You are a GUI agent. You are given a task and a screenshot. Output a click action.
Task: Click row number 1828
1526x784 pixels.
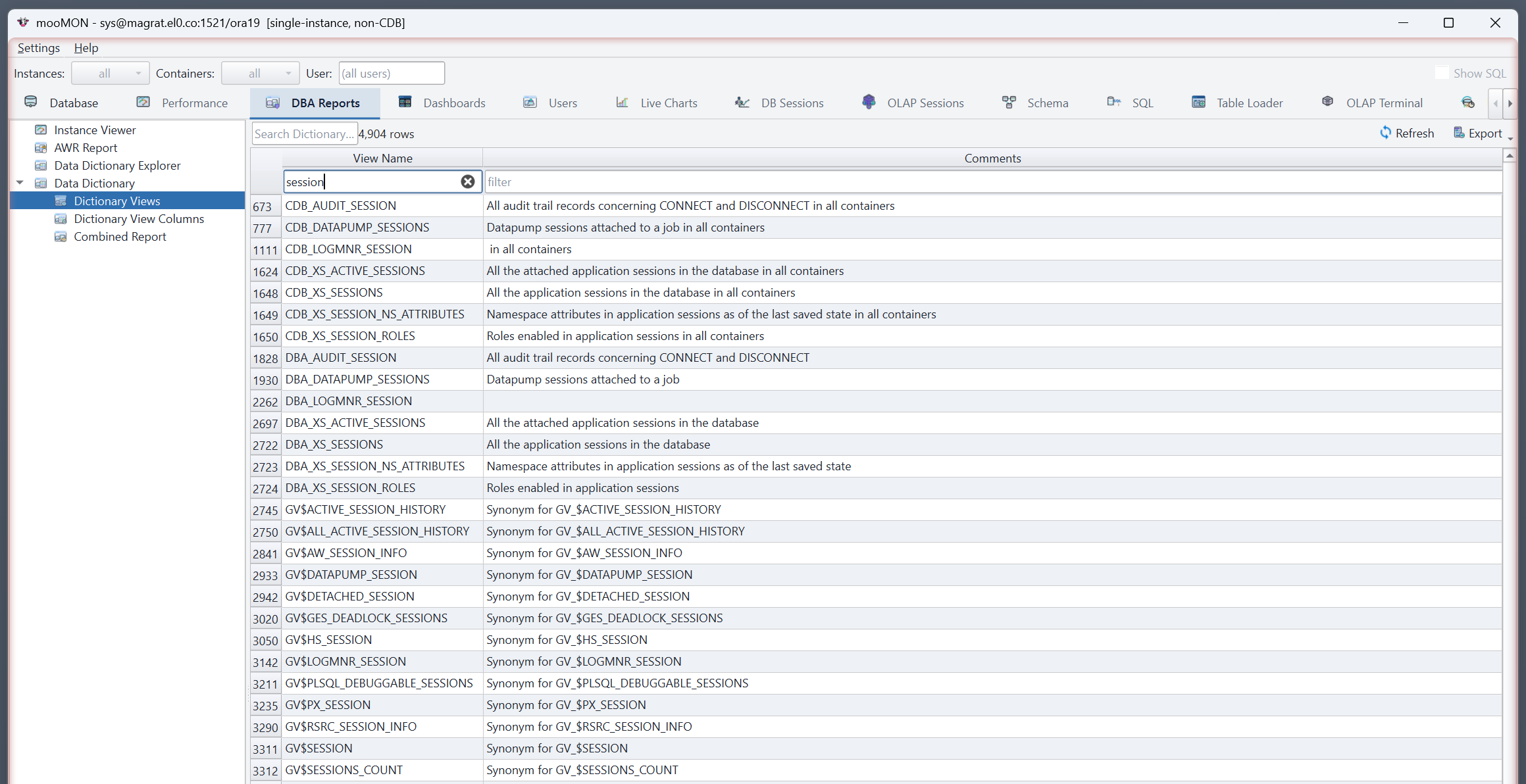(x=266, y=358)
